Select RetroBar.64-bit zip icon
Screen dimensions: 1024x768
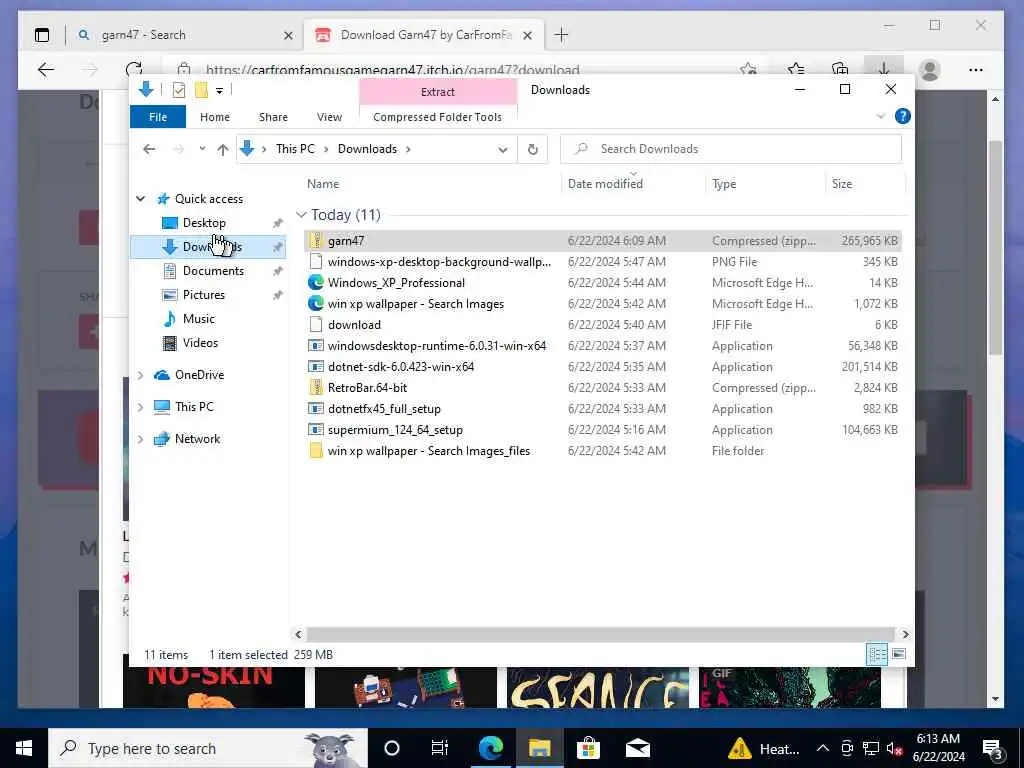point(316,388)
